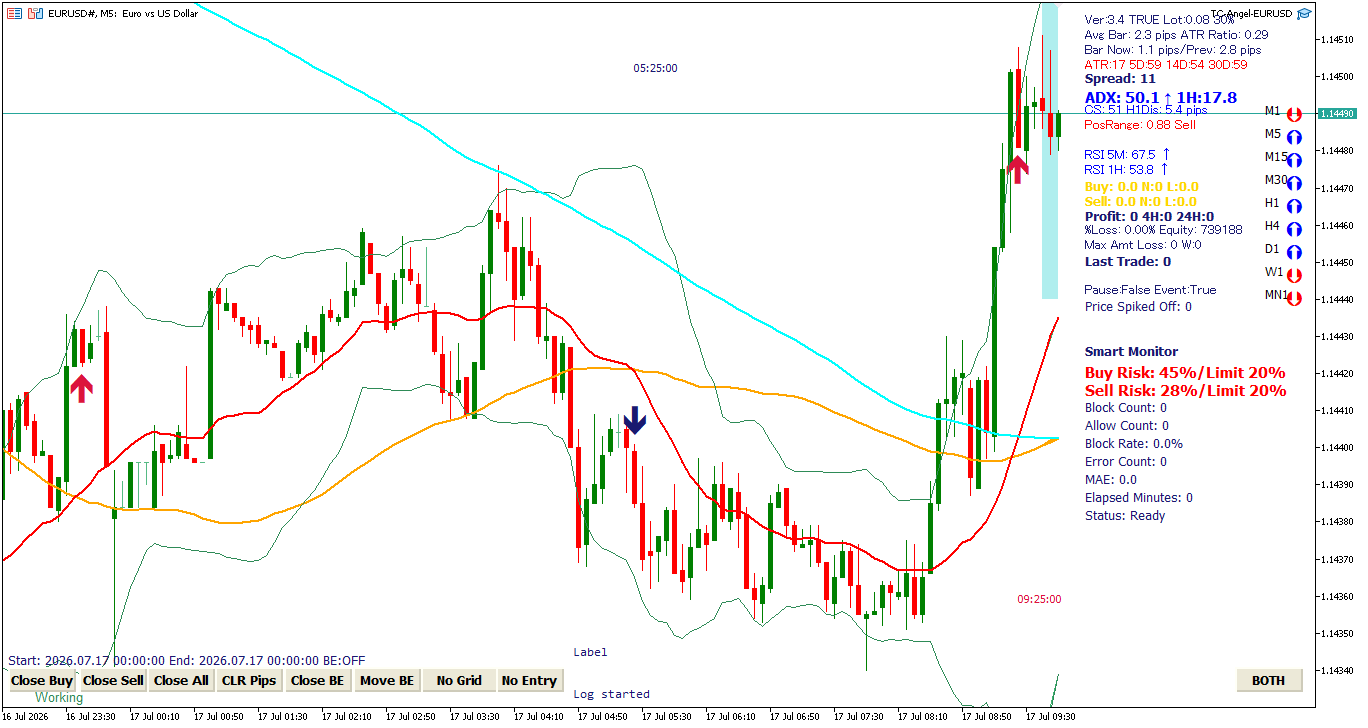The height and width of the screenshot is (728, 1368).
Task: Click the Smart Monitor heading
Action: tap(1131, 352)
